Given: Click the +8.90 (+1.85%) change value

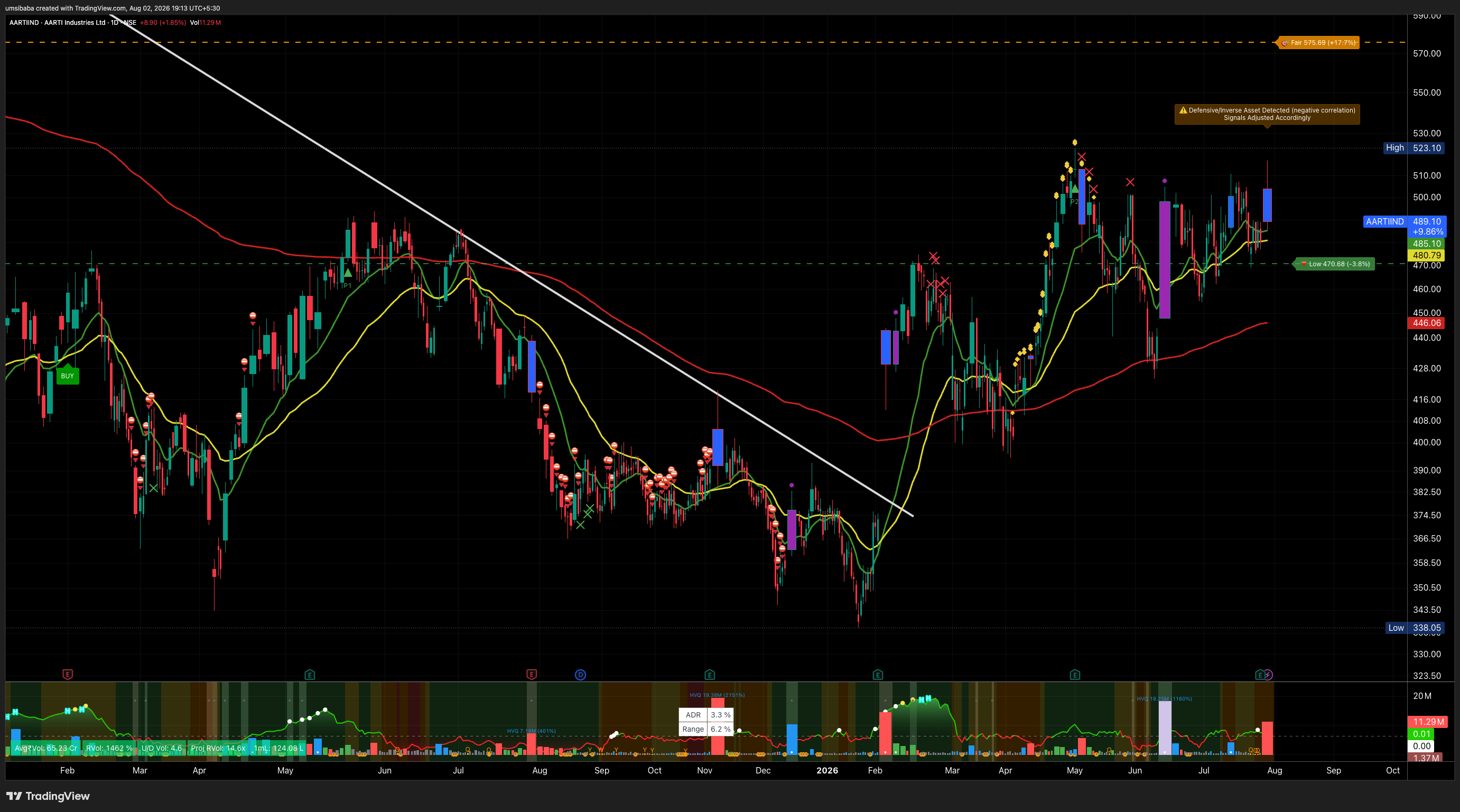Looking at the screenshot, I should click(163, 23).
